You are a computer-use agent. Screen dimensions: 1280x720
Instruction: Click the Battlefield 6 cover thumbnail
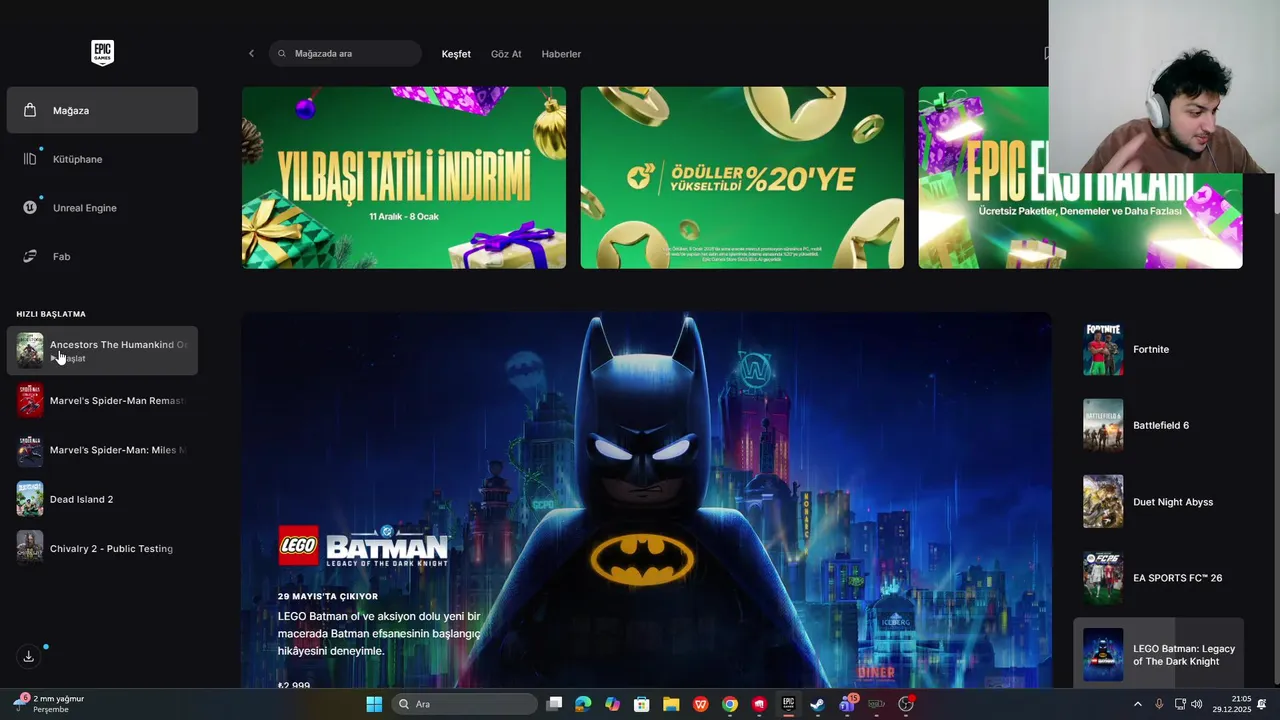(x=1103, y=425)
